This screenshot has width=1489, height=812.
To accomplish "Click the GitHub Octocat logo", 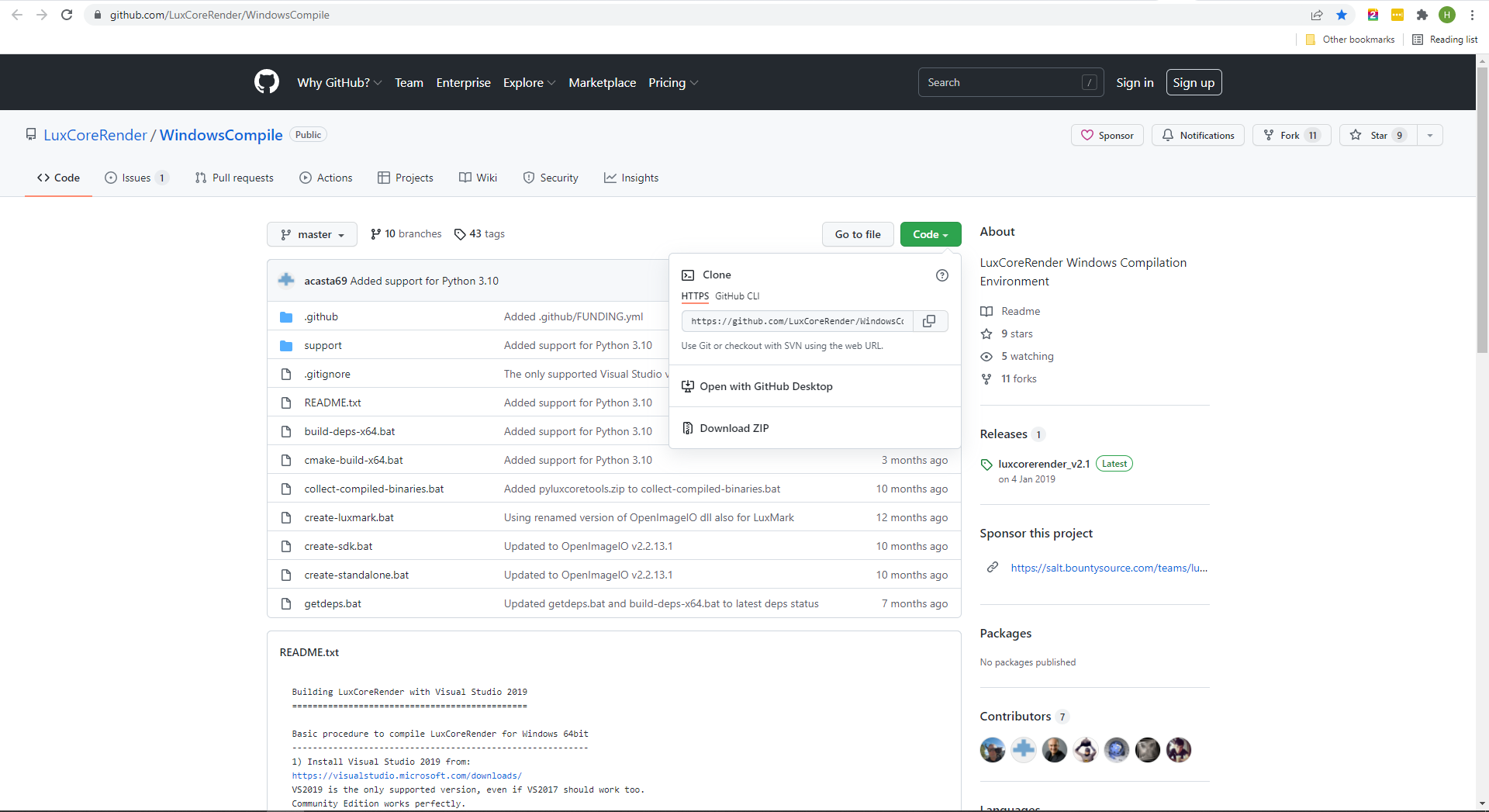I will click(x=266, y=82).
